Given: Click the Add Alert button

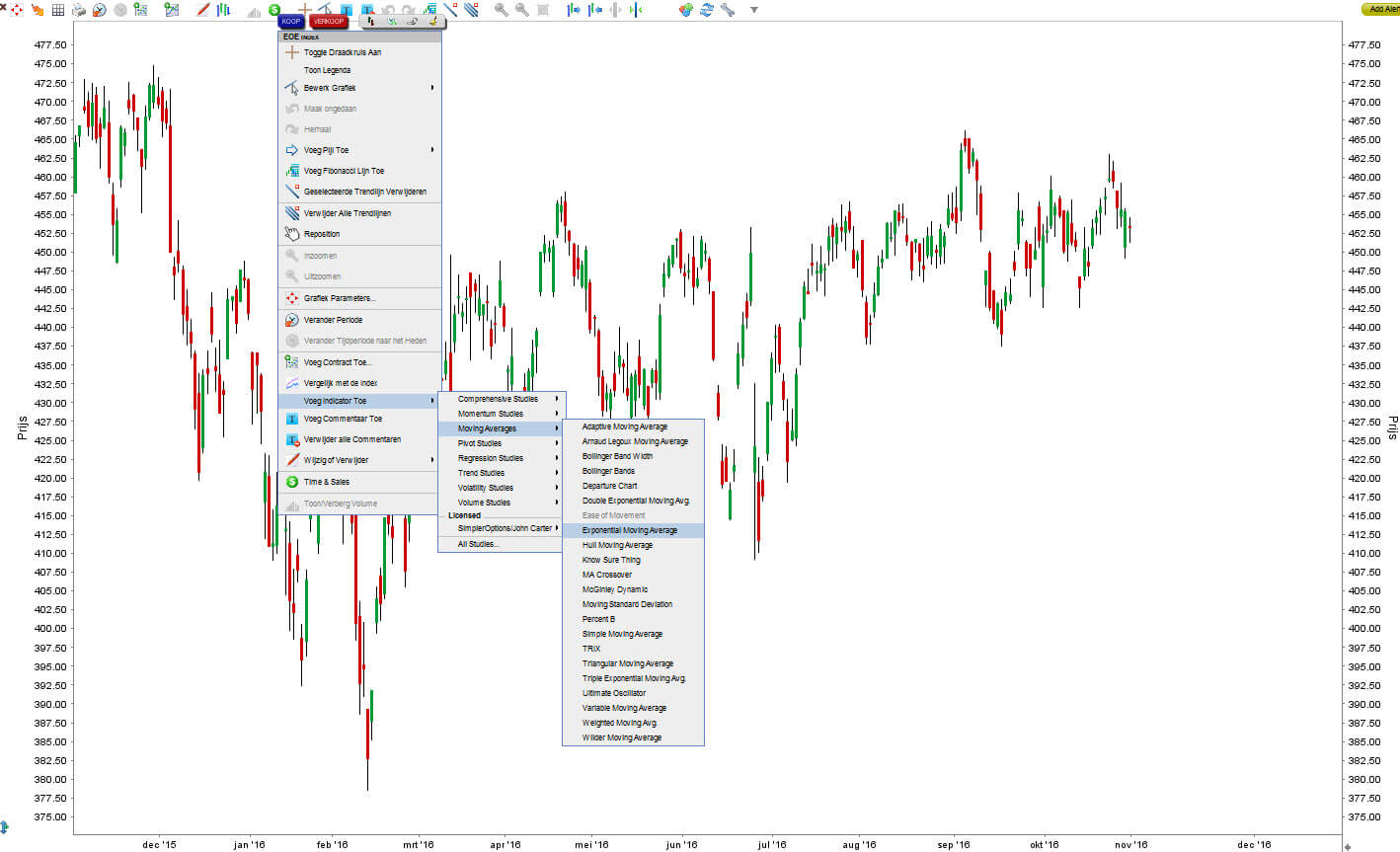Looking at the screenshot, I should [1381, 9].
